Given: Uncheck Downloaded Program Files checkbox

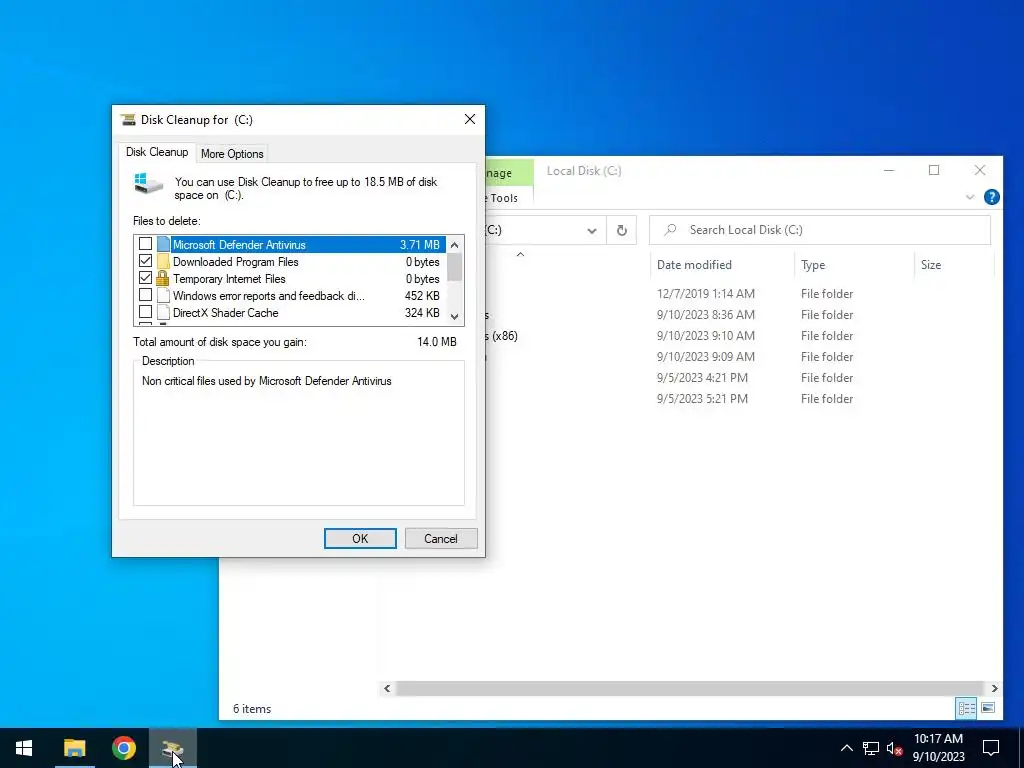Looking at the screenshot, I should (146, 261).
